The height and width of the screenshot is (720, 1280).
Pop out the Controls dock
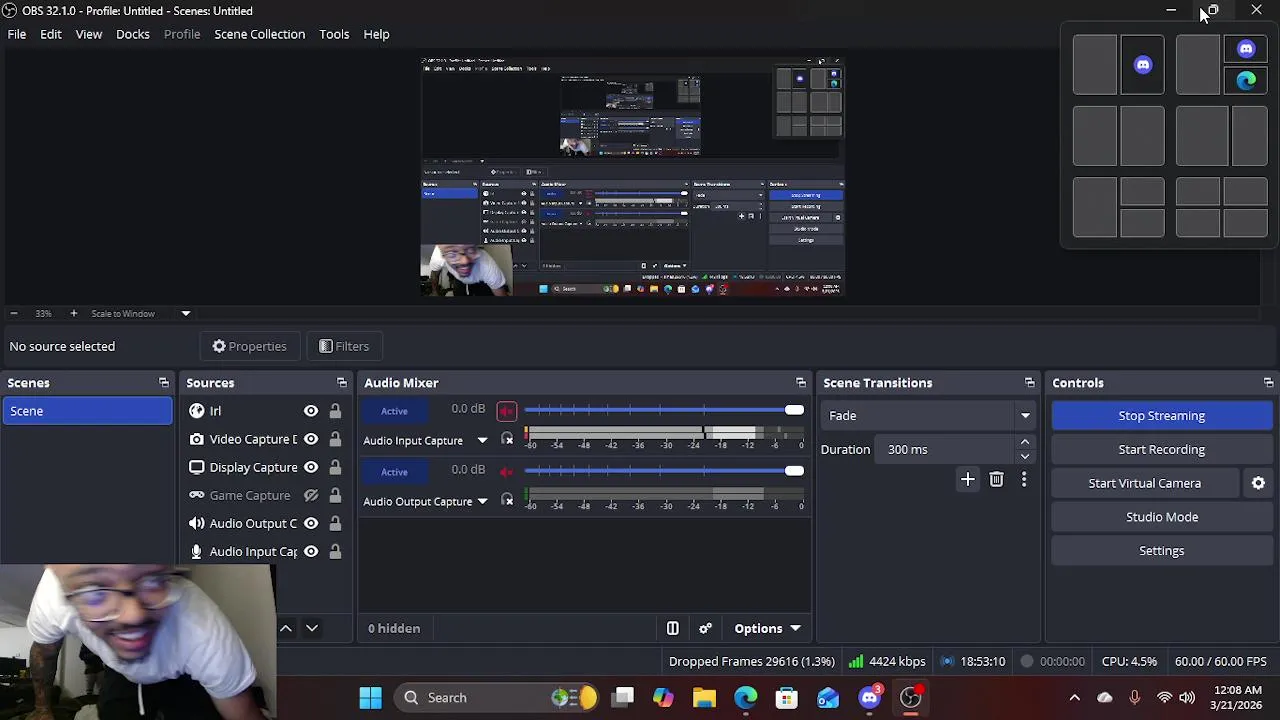(1269, 383)
